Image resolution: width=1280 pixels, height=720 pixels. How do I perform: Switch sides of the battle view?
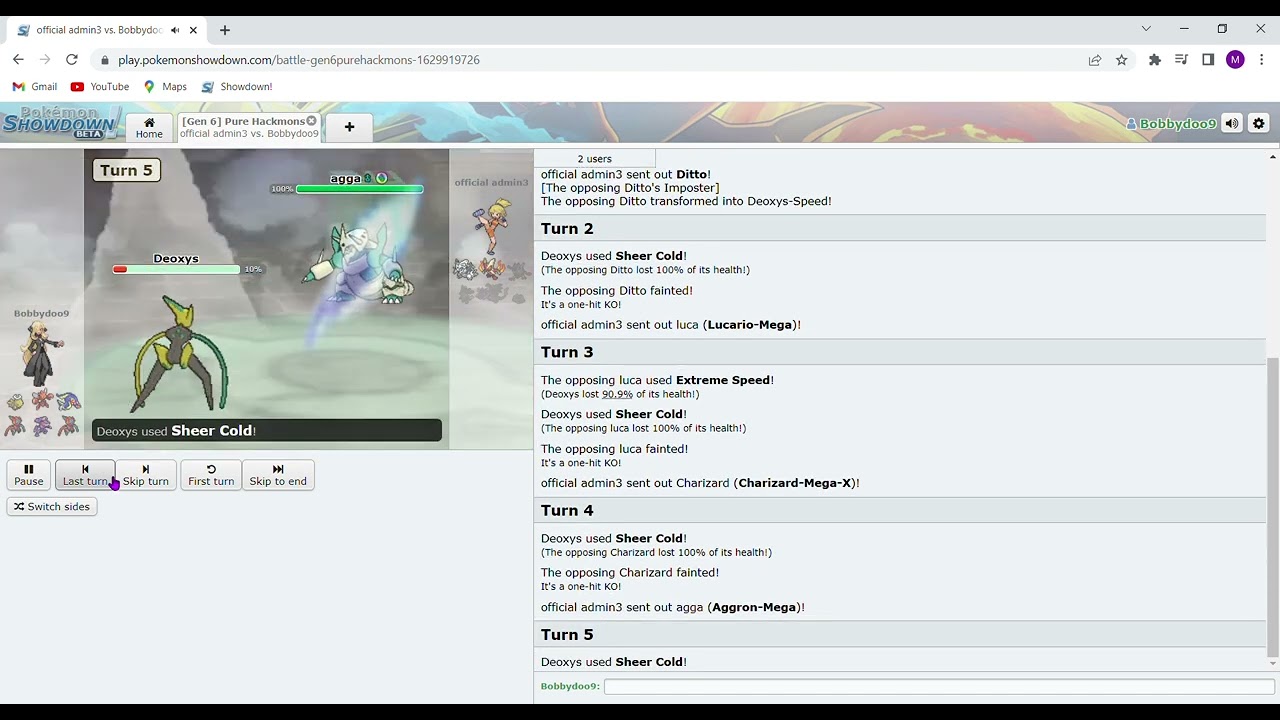click(x=52, y=507)
